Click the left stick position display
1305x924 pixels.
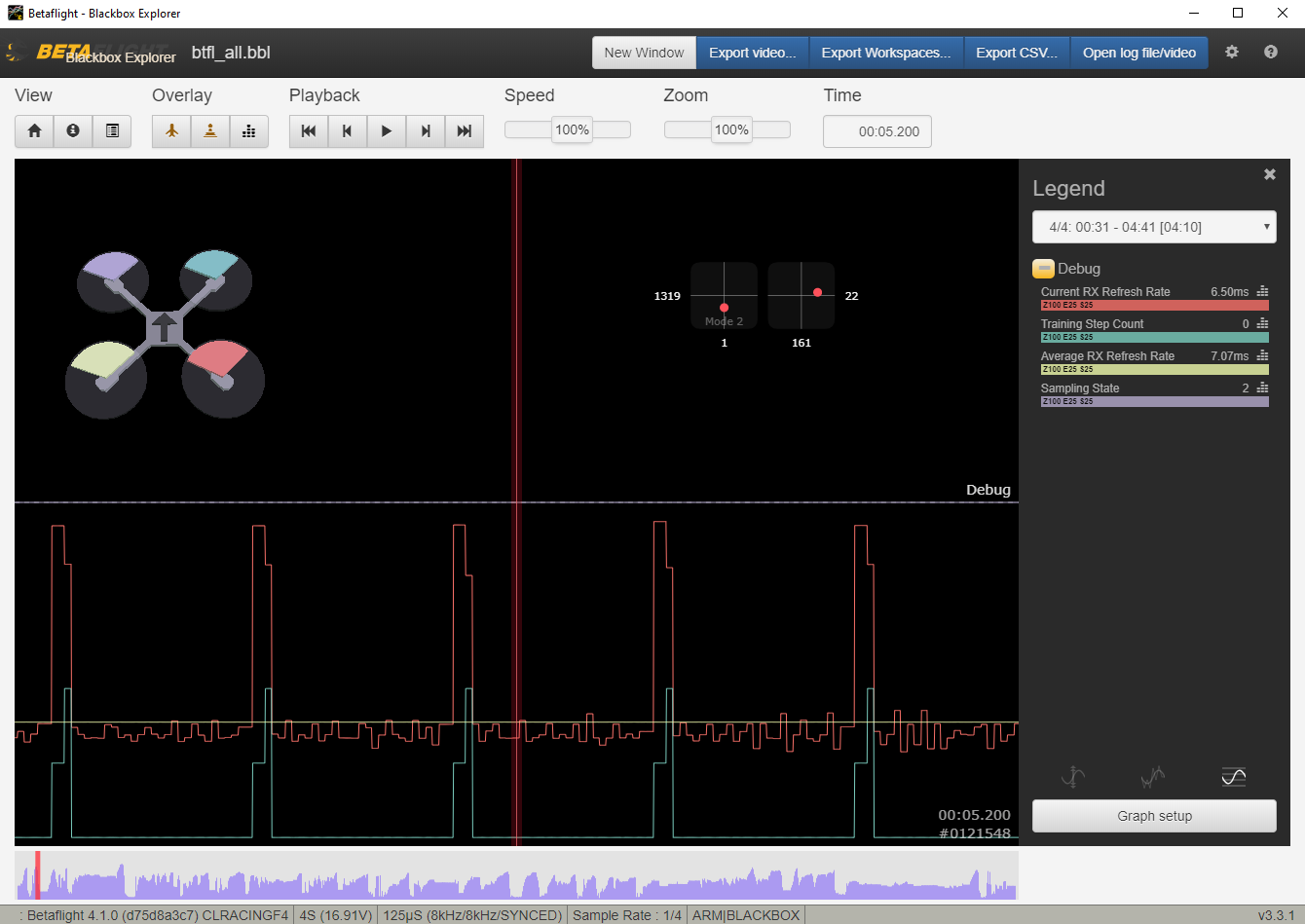point(724,296)
